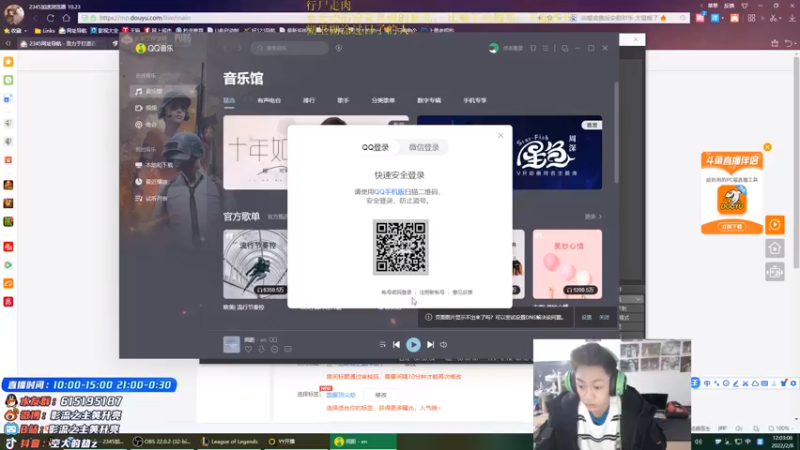Image resolution: width=800 pixels, height=450 pixels.
Task: Download the current song via arrow icon
Action: 261,349
